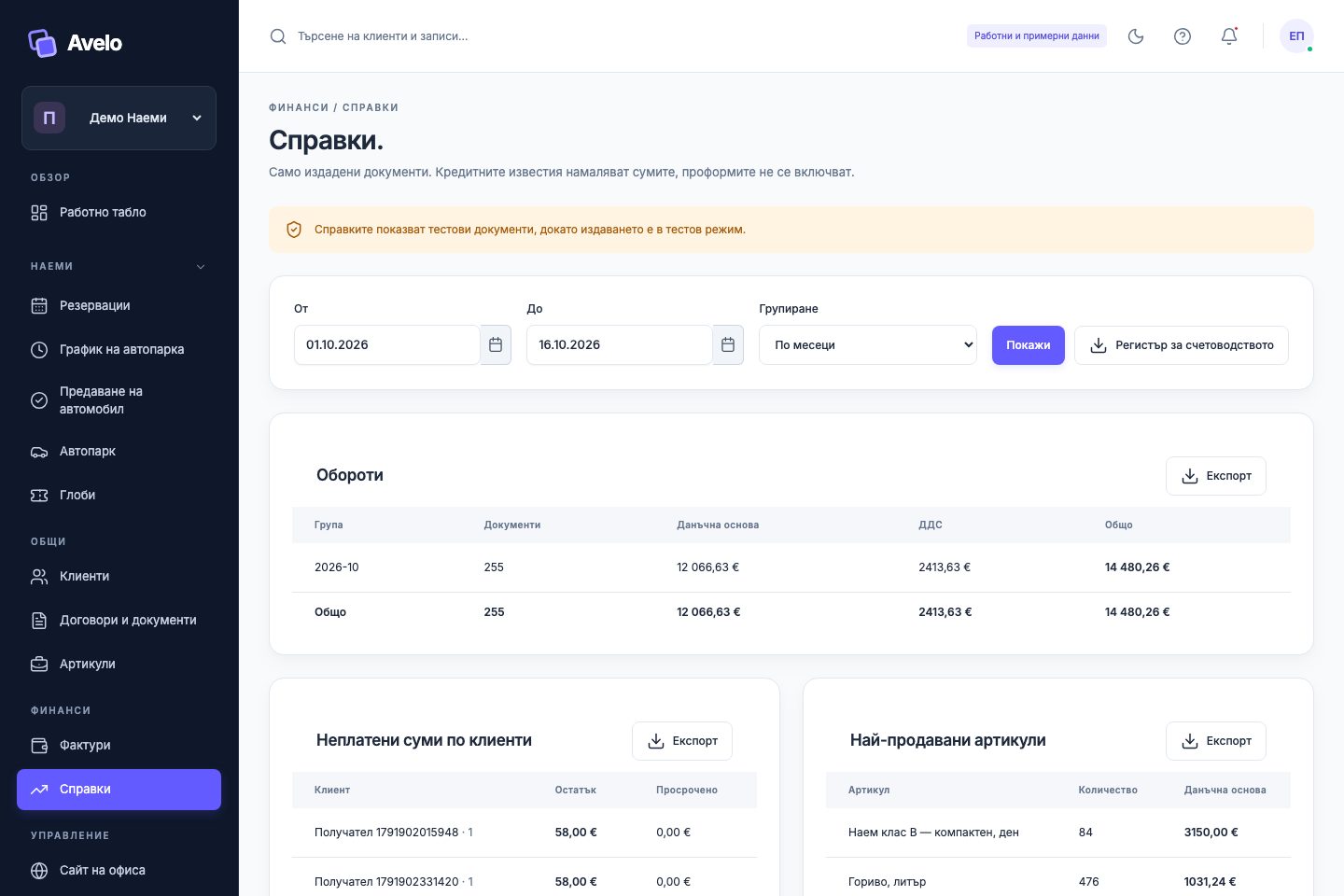Image resolution: width=1344 pixels, height=896 pixels.
Task: Open Сайт на офиса
Action: (x=119, y=871)
